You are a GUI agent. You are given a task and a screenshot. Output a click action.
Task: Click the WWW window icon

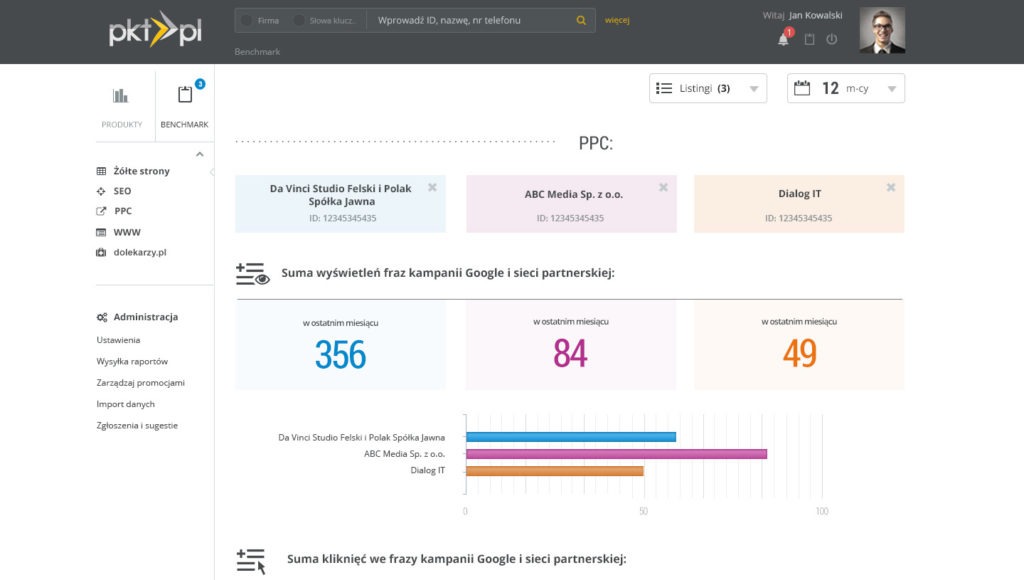(101, 232)
